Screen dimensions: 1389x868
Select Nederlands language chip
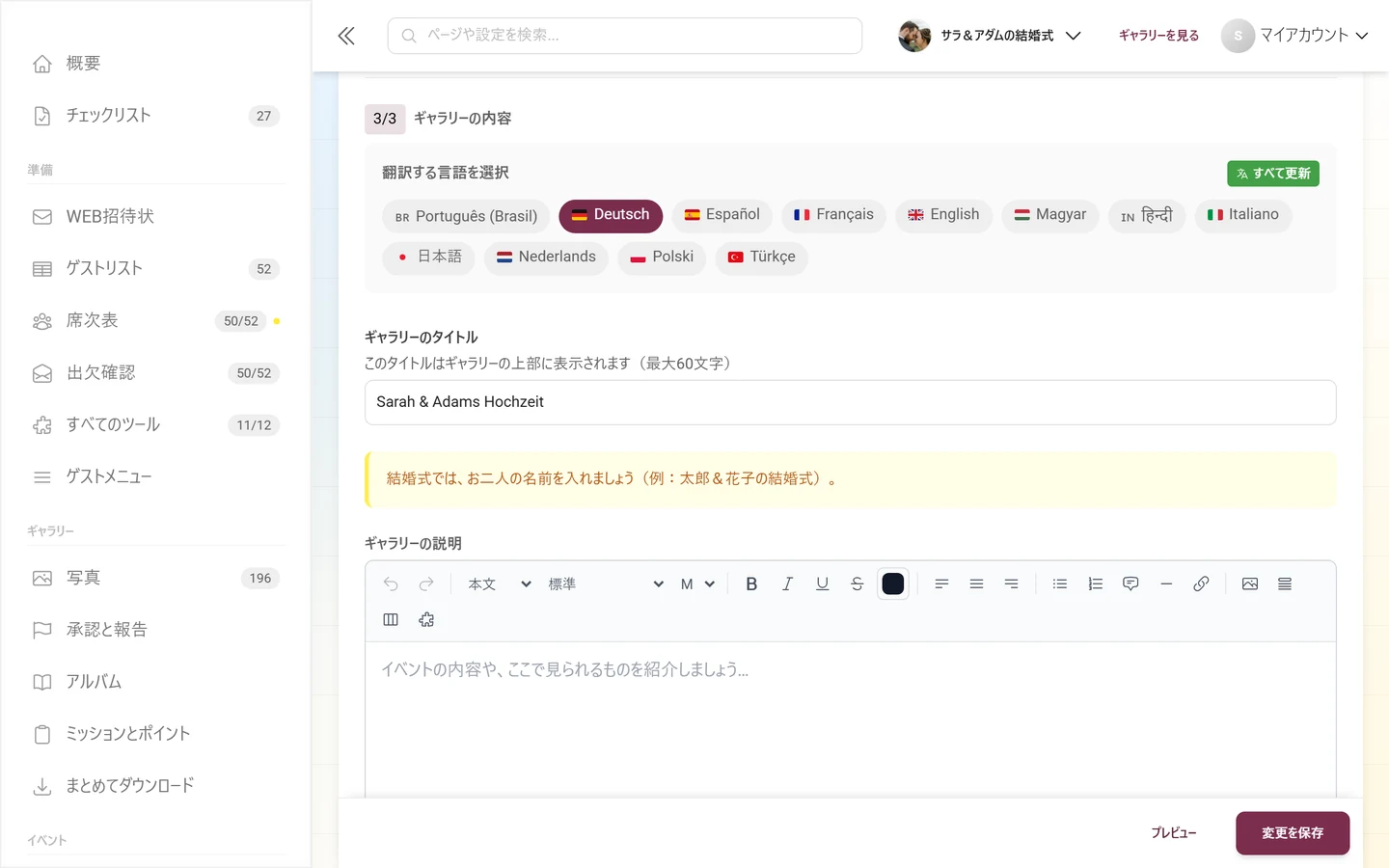546,258
